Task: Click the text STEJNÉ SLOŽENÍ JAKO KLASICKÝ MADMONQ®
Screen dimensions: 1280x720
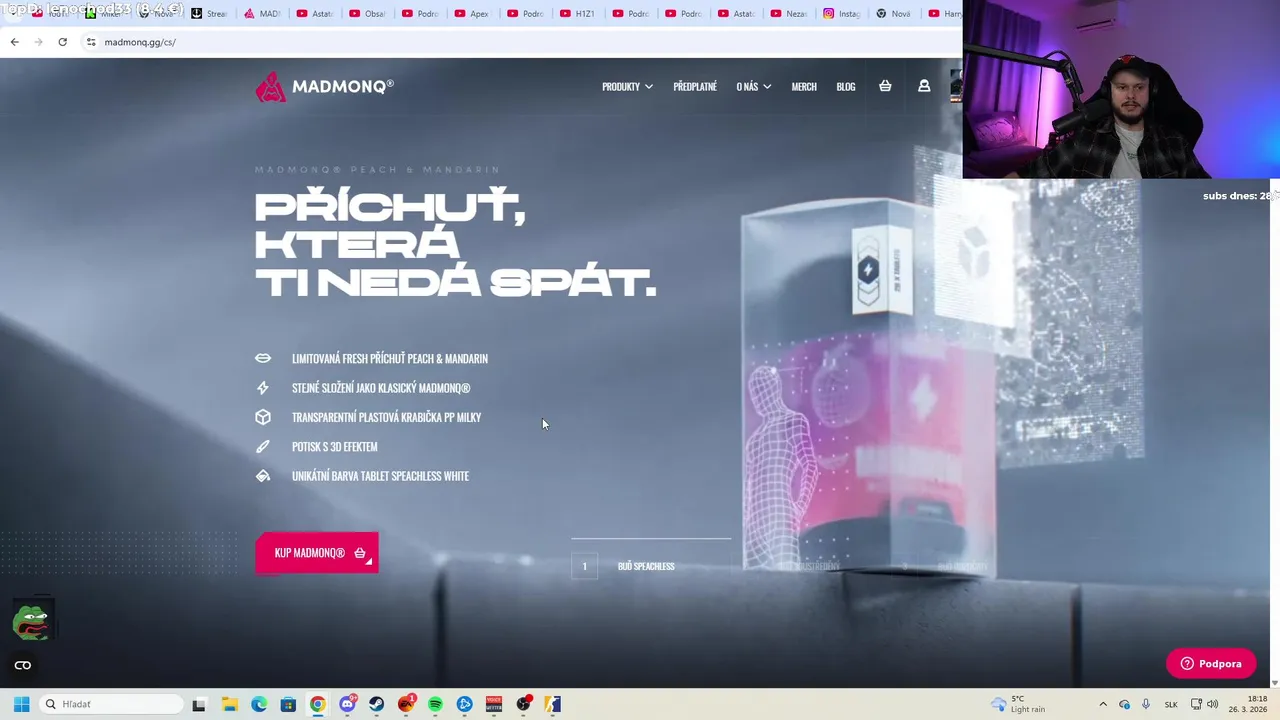Action: 381,388
